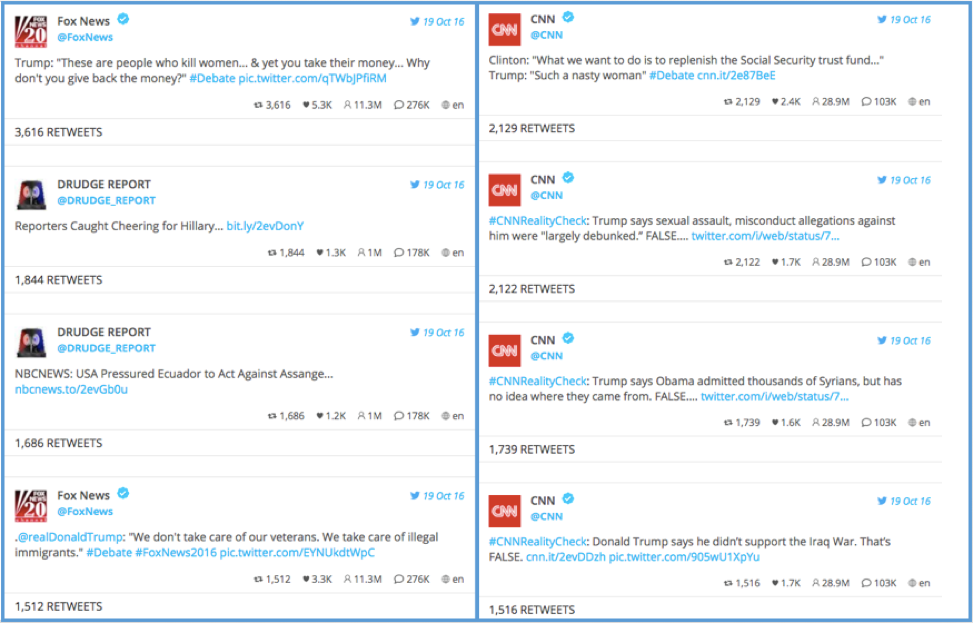The height and width of the screenshot is (623, 973).
Task: Visit @FoxNews handle on "kill women" tweet
Action: click(x=85, y=37)
